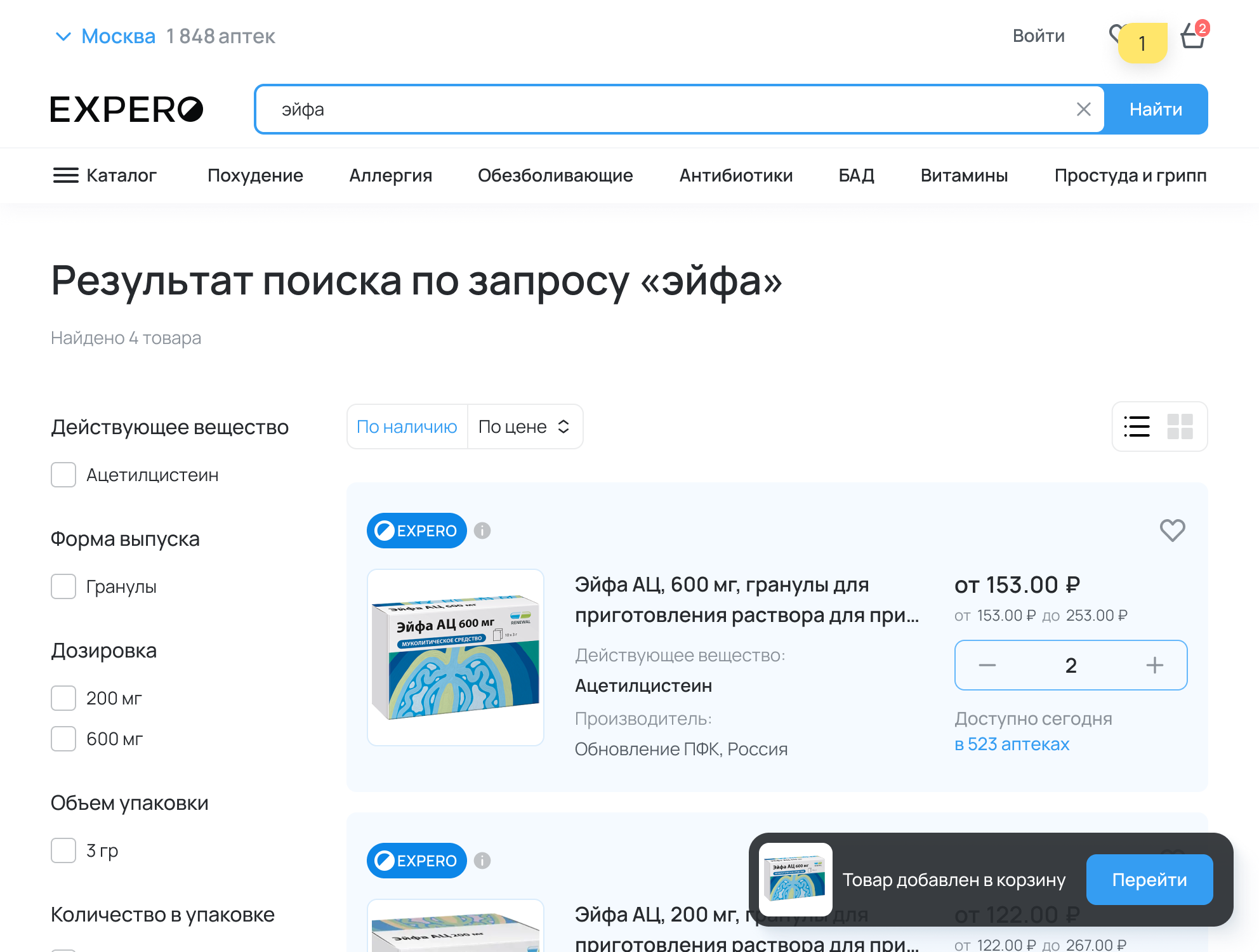Open the shopping cart basket icon
The height and width of the screenshot is (952, 1259).
1193,36
